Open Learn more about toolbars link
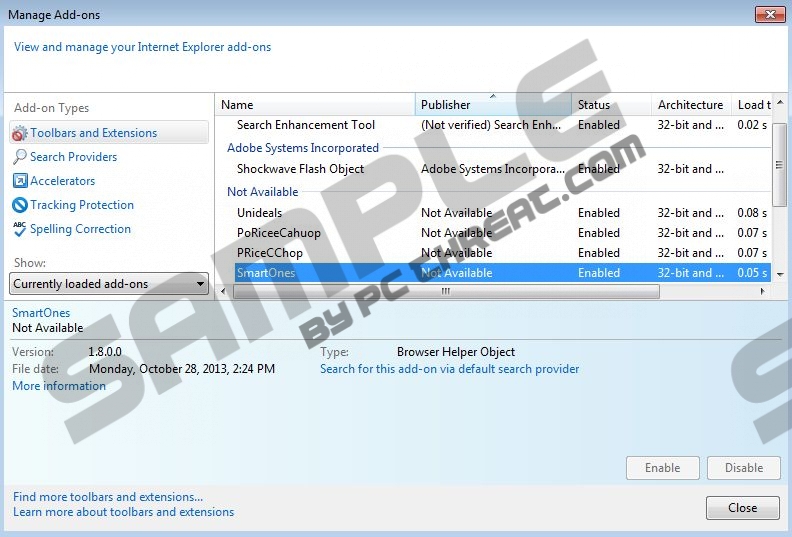This screenshot has height=537, width=792. pyautogui.click(x=124, y=512)
